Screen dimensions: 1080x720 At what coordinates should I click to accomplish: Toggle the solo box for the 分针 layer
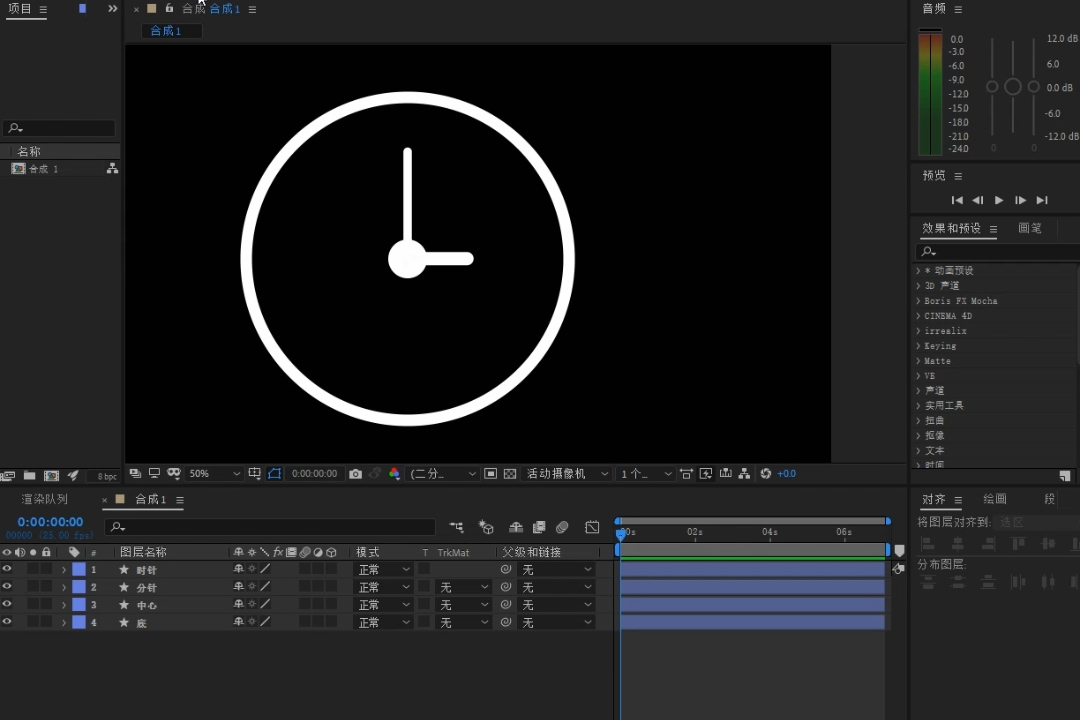pos(33,586)
